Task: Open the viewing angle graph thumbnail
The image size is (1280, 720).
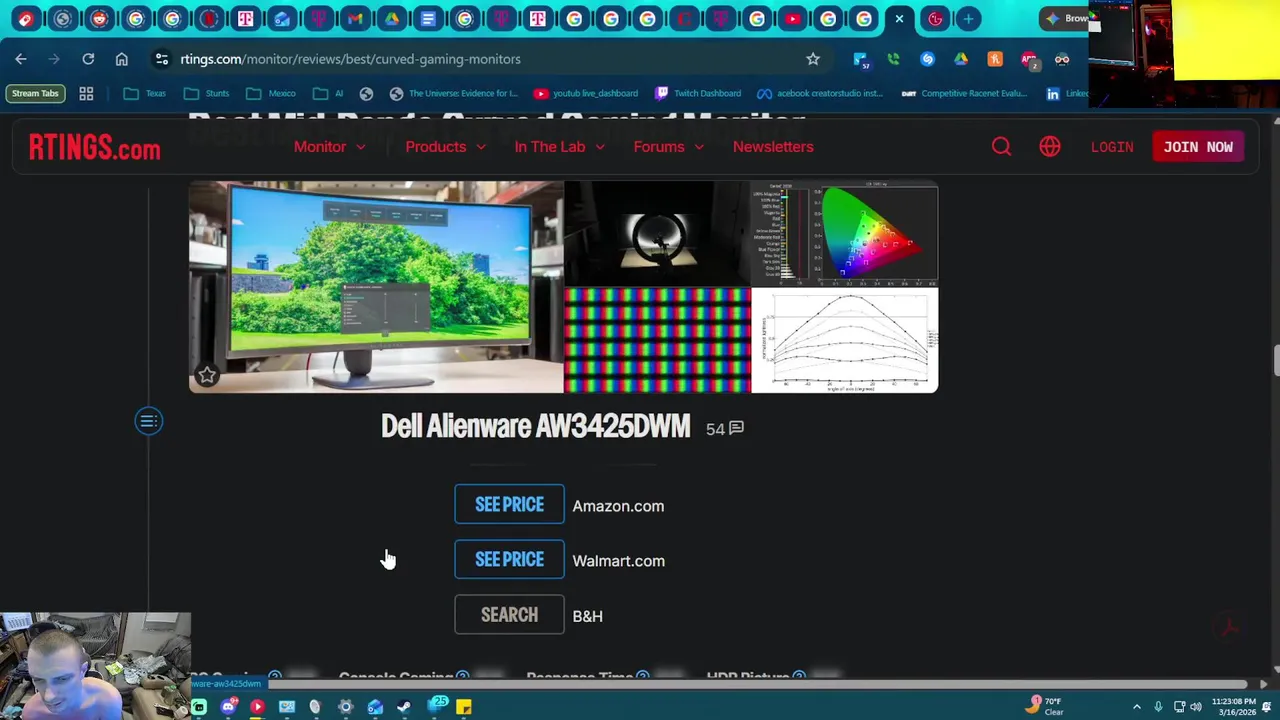Action: click(x=845, y=340)
